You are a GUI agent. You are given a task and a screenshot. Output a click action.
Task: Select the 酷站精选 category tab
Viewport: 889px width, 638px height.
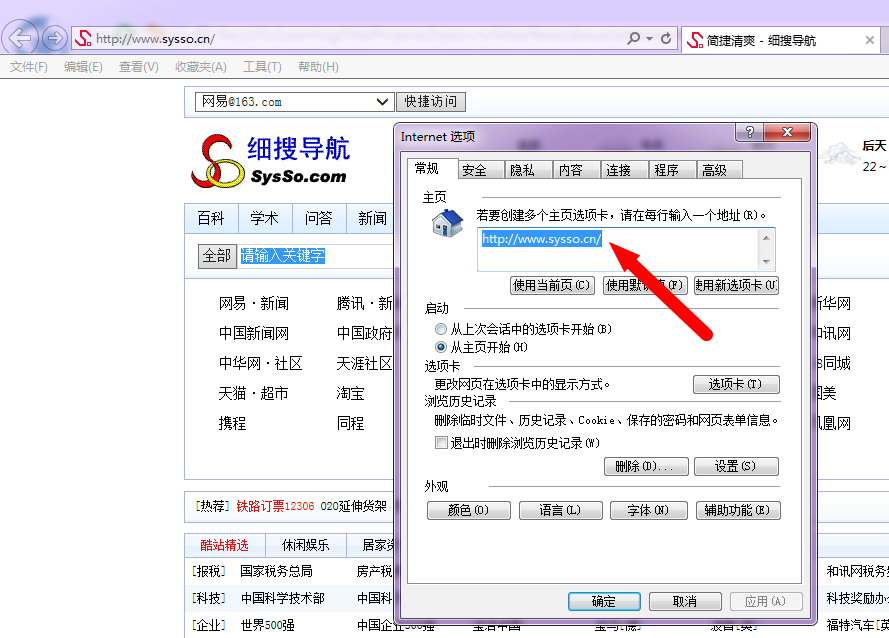(225, 546)
